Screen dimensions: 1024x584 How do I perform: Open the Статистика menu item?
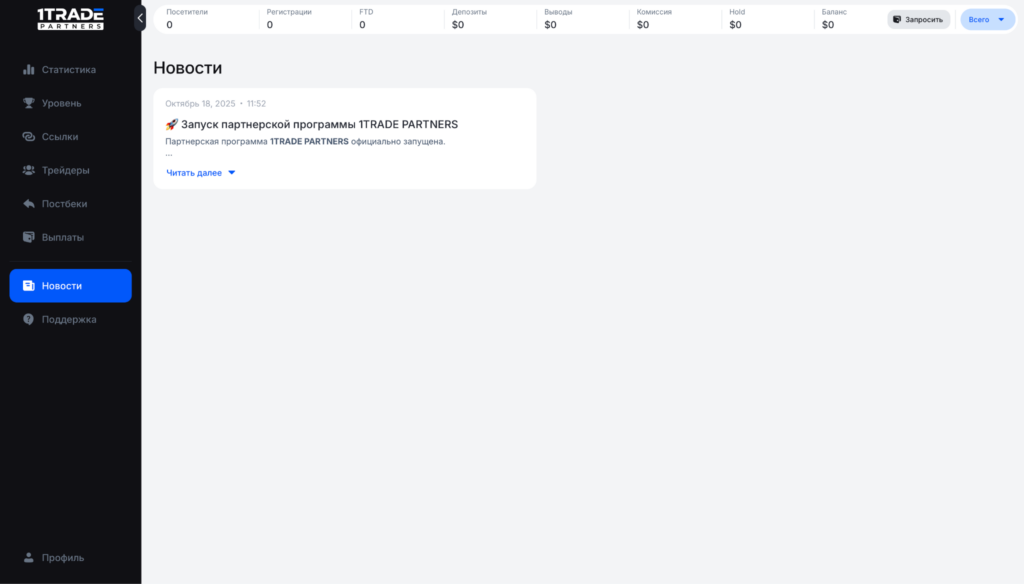pyautogui.click(x=71, y=69)
